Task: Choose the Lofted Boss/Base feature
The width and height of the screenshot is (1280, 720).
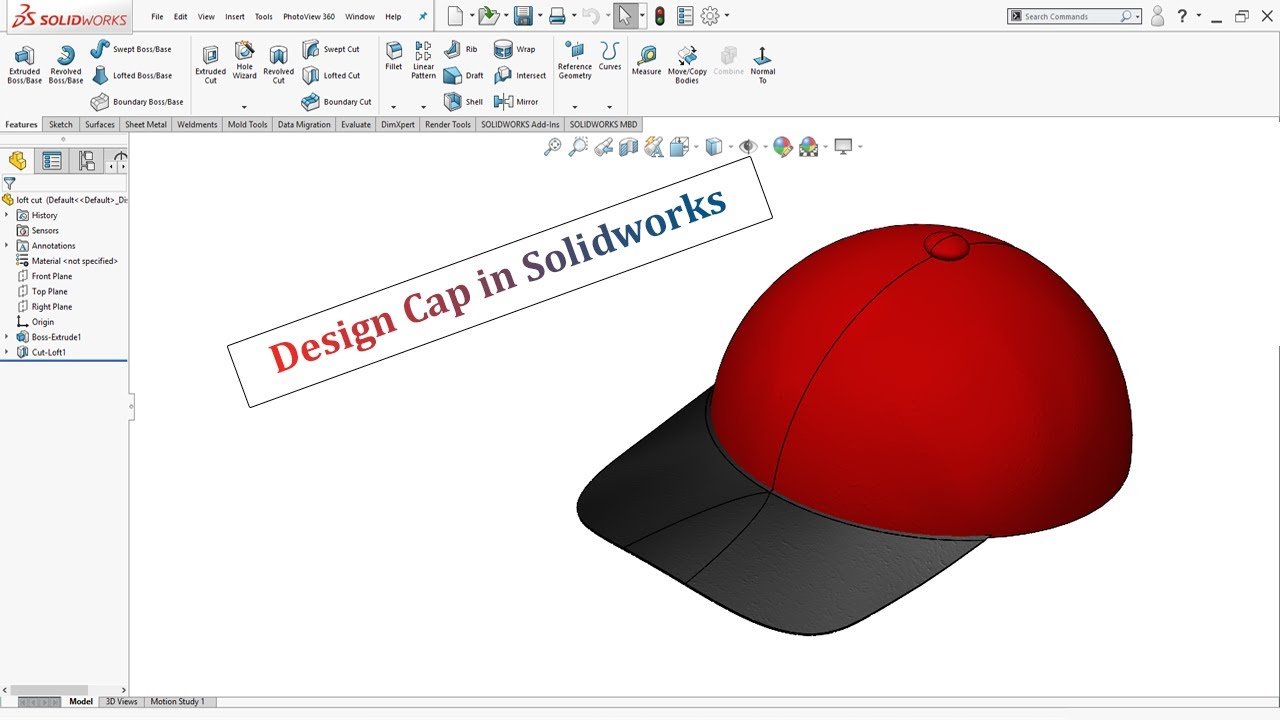Action: pos(131,75)
